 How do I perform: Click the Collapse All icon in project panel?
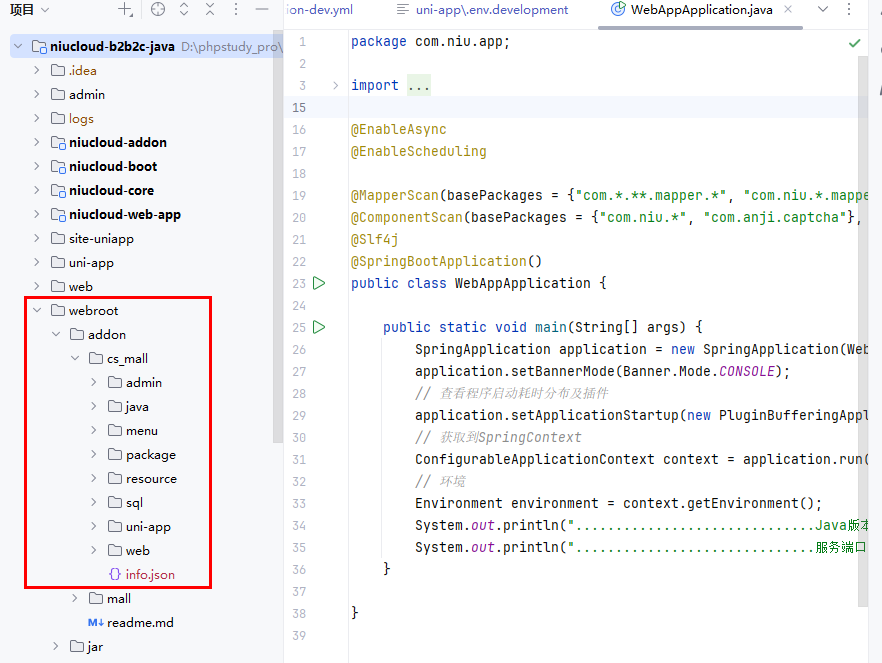tap(209, 10)
